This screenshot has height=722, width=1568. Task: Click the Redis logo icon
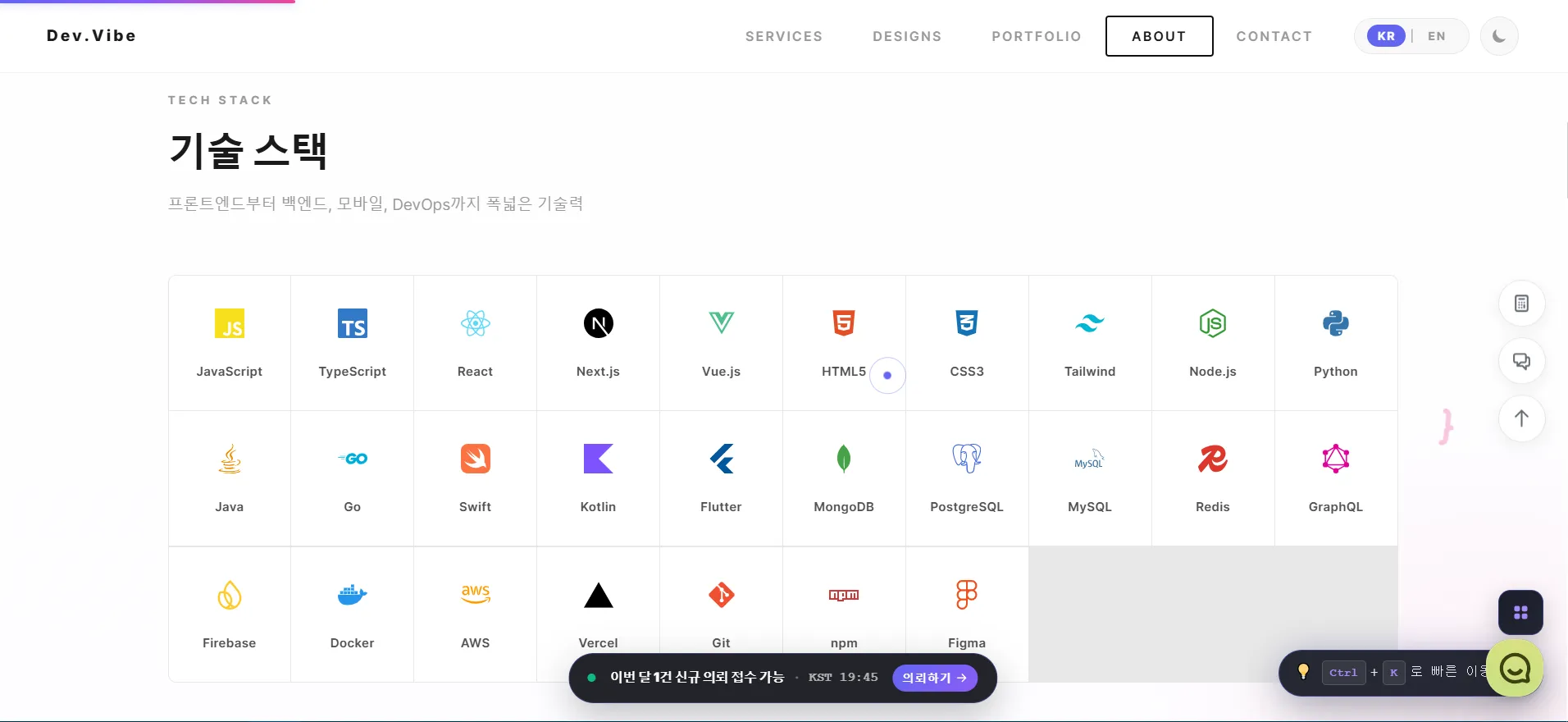point(1213,459)
